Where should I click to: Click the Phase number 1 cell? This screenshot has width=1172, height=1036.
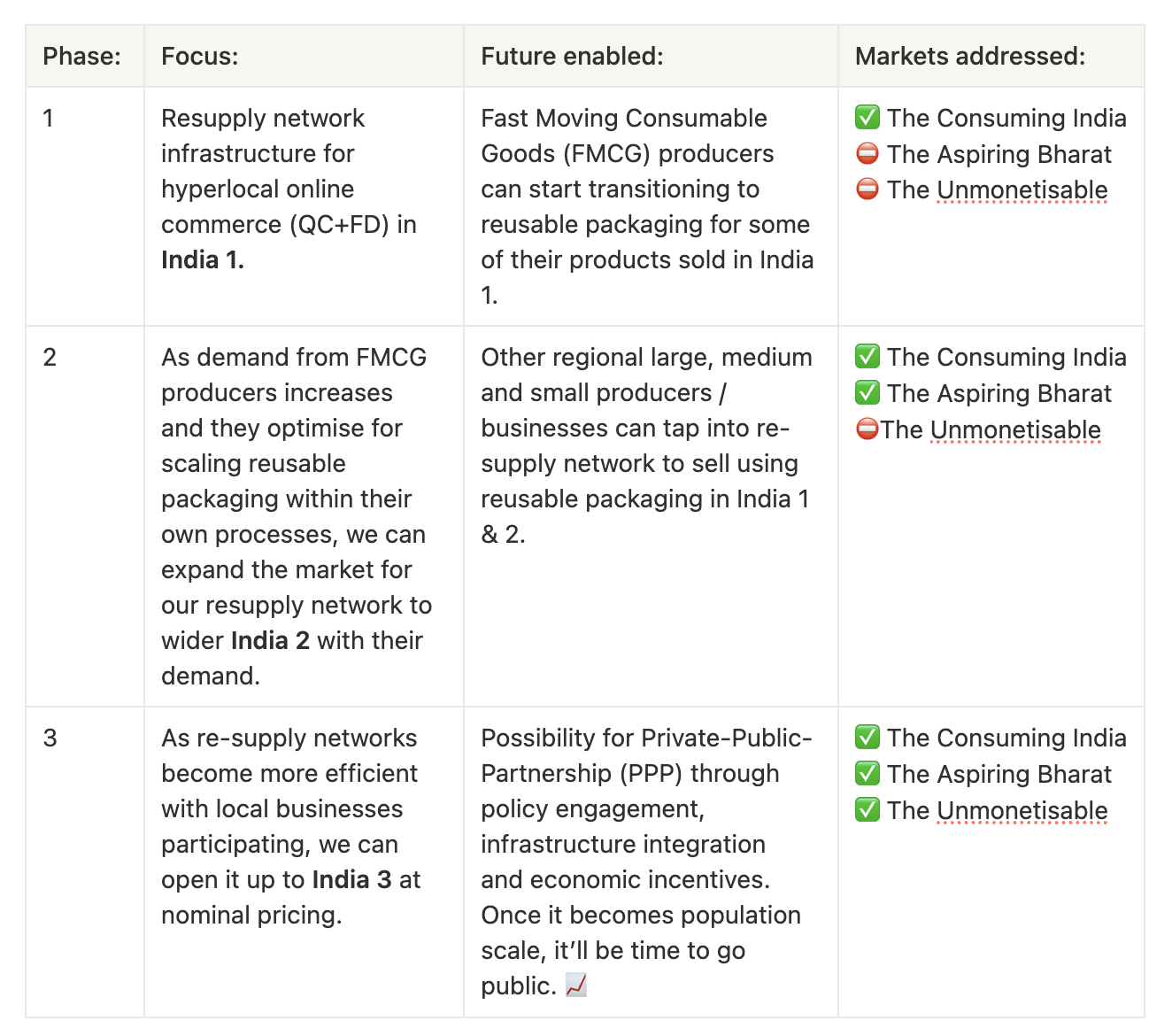(85, 206)
